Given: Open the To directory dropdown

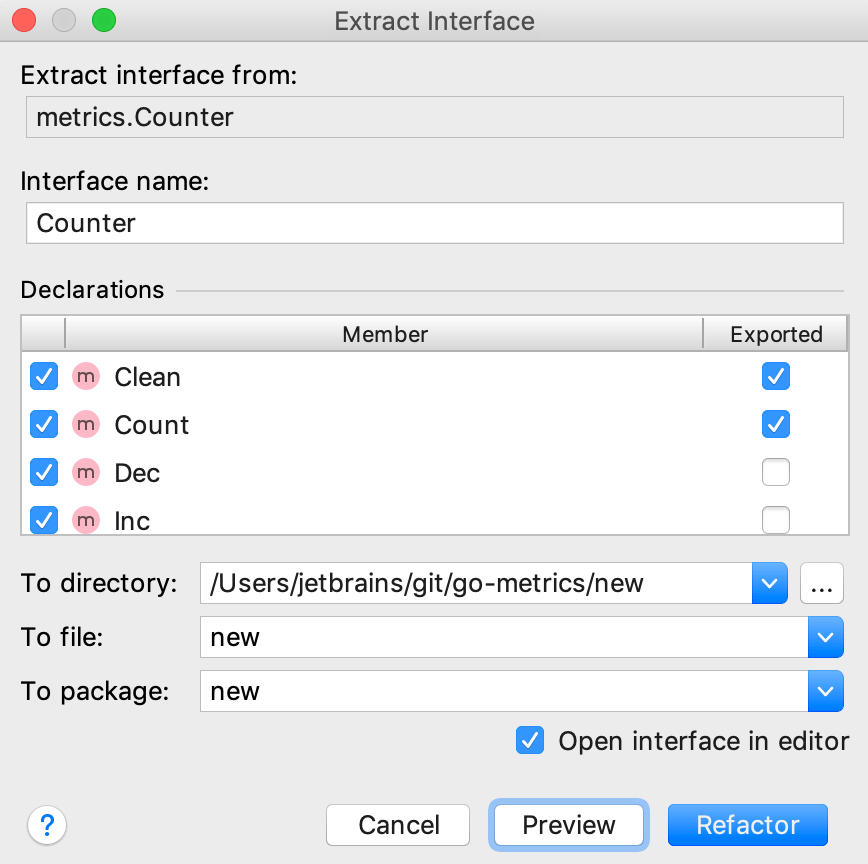Looking at the screenshot, I should (769, 583).
